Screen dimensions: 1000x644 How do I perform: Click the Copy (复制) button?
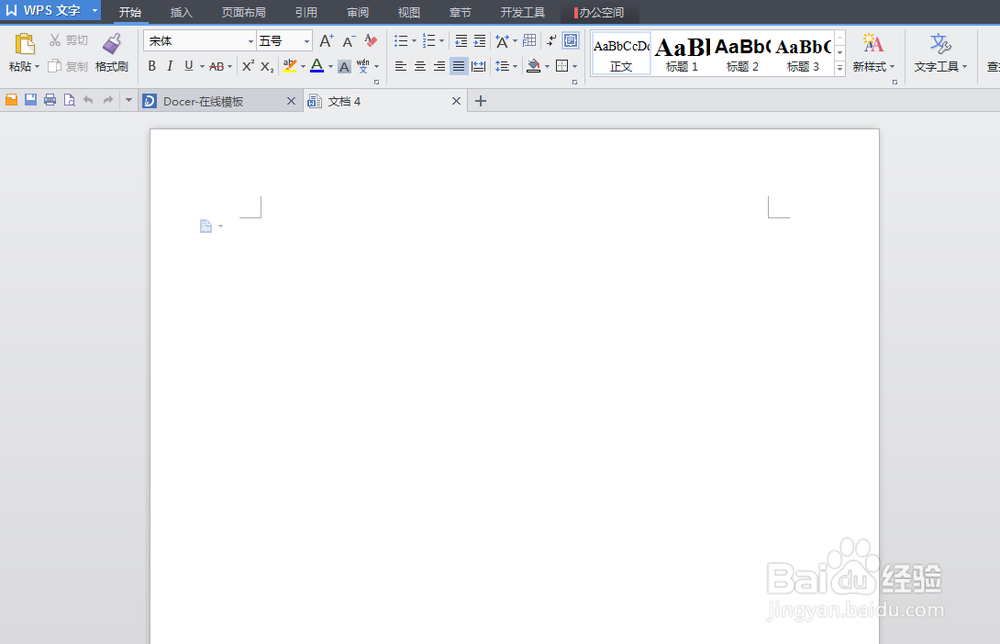(x=68, y=66)
